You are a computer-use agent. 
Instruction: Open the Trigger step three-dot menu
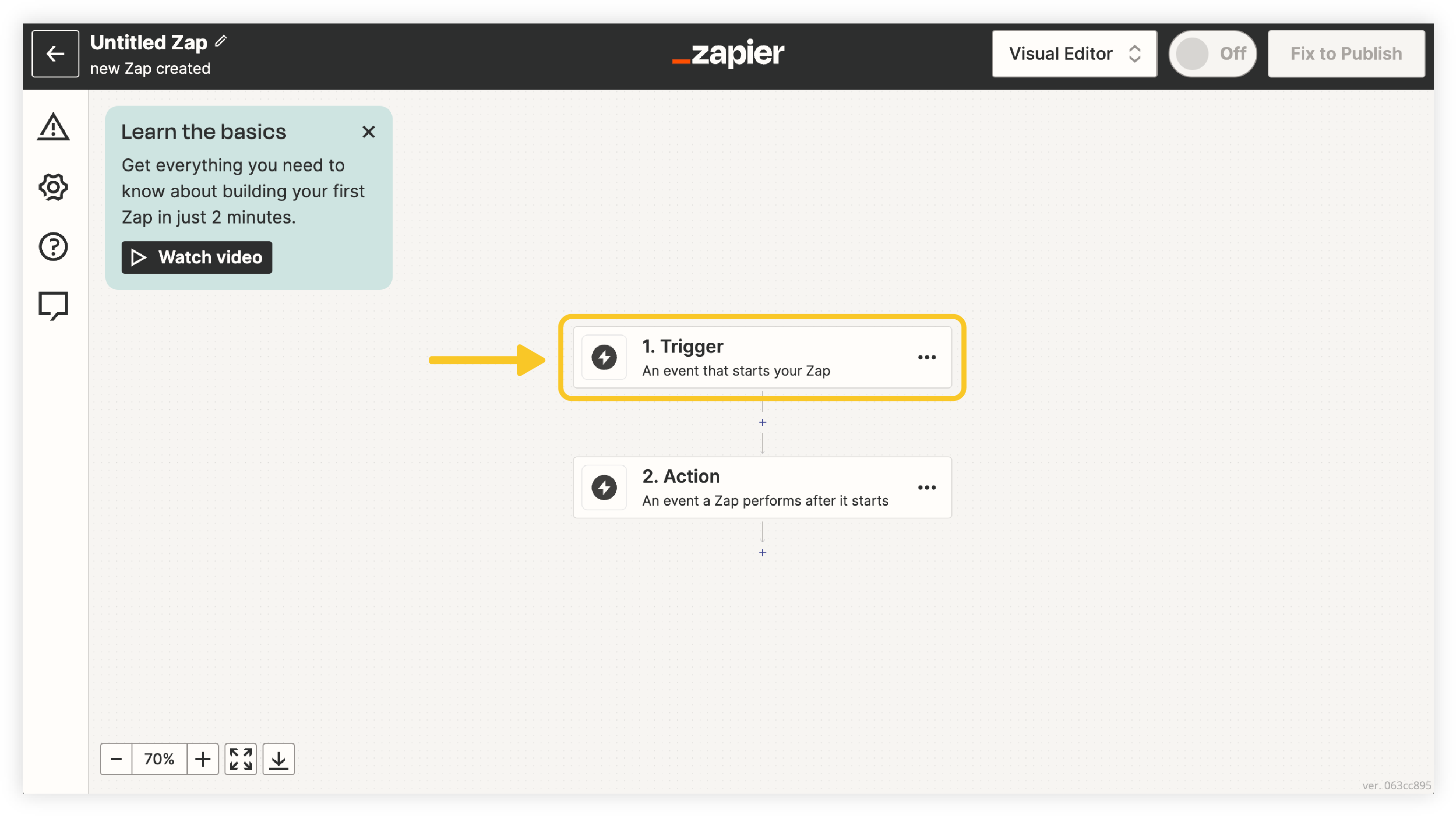pos(927,357)
